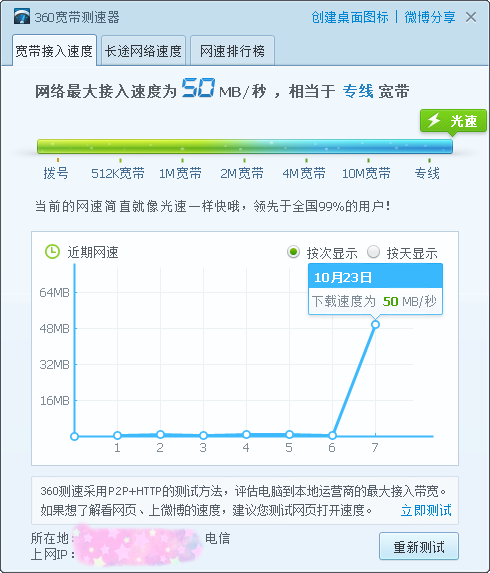Click the speed gauge bar
This screenshot has width=490, height=573.
tap(245, 146)
